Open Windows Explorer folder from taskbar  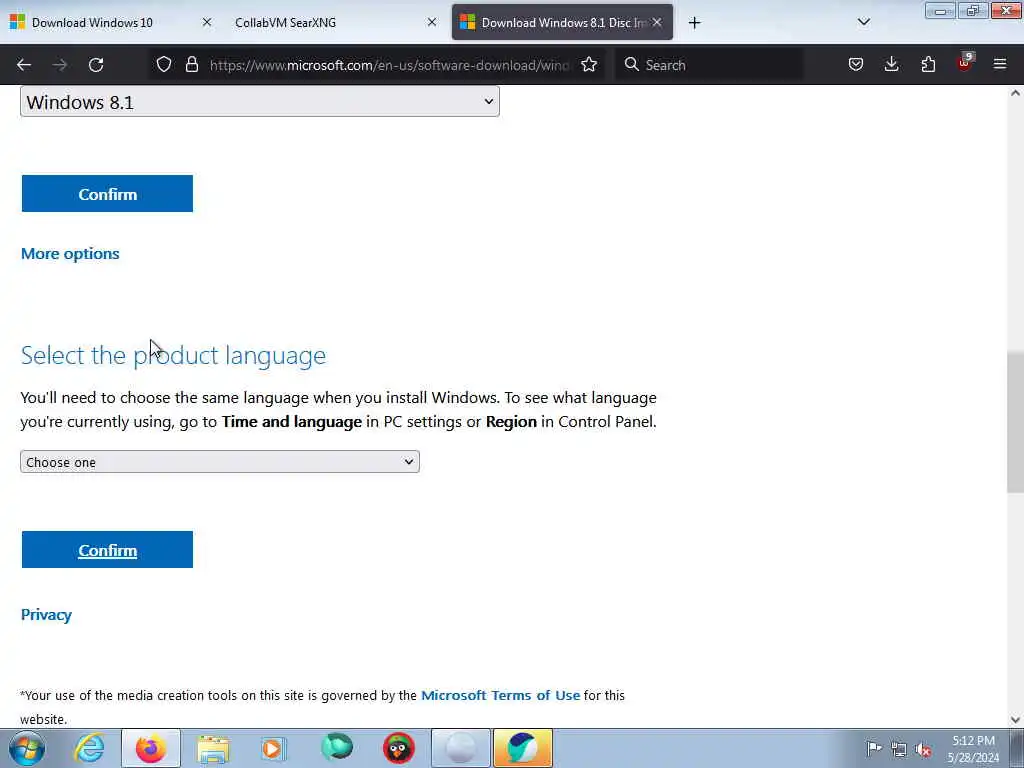tap(213, 748)
